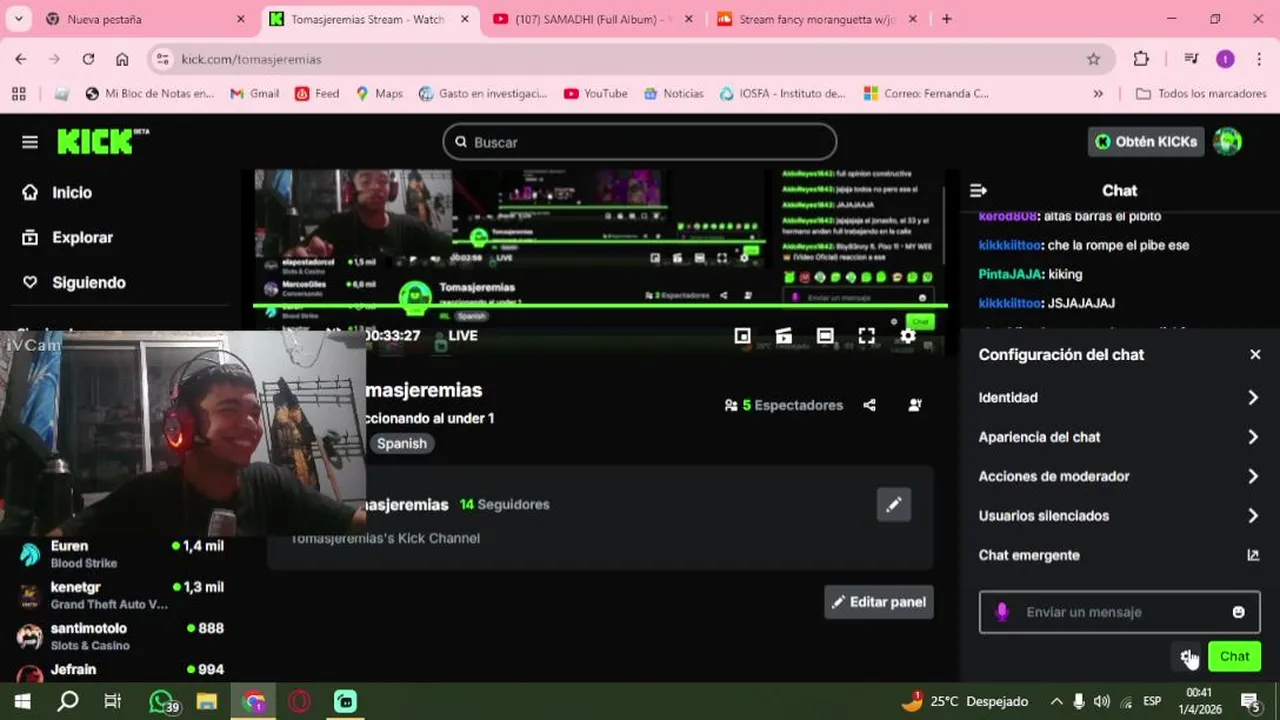Viewport: 1280px width, 720px height.
Task: Open Jefrain's channel in sidebar
Action: click(122, 671)
